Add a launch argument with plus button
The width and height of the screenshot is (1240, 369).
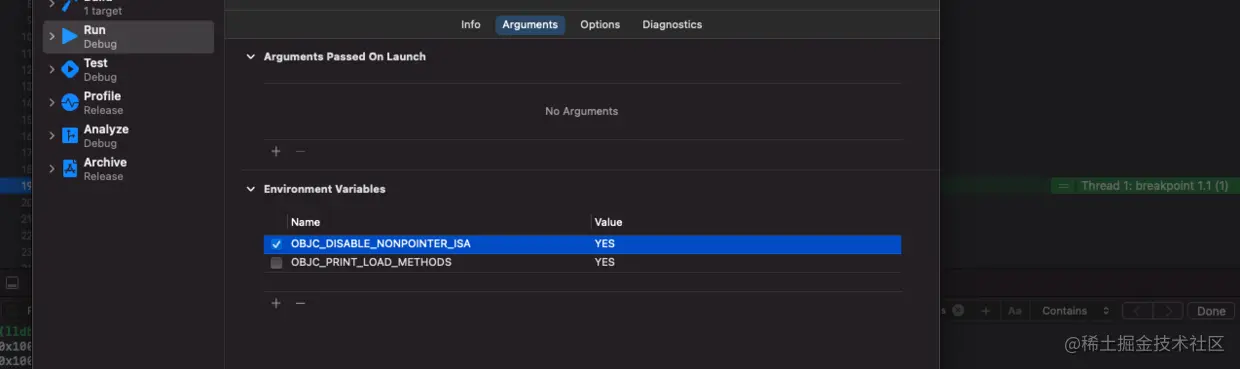(x=276, y=151)
